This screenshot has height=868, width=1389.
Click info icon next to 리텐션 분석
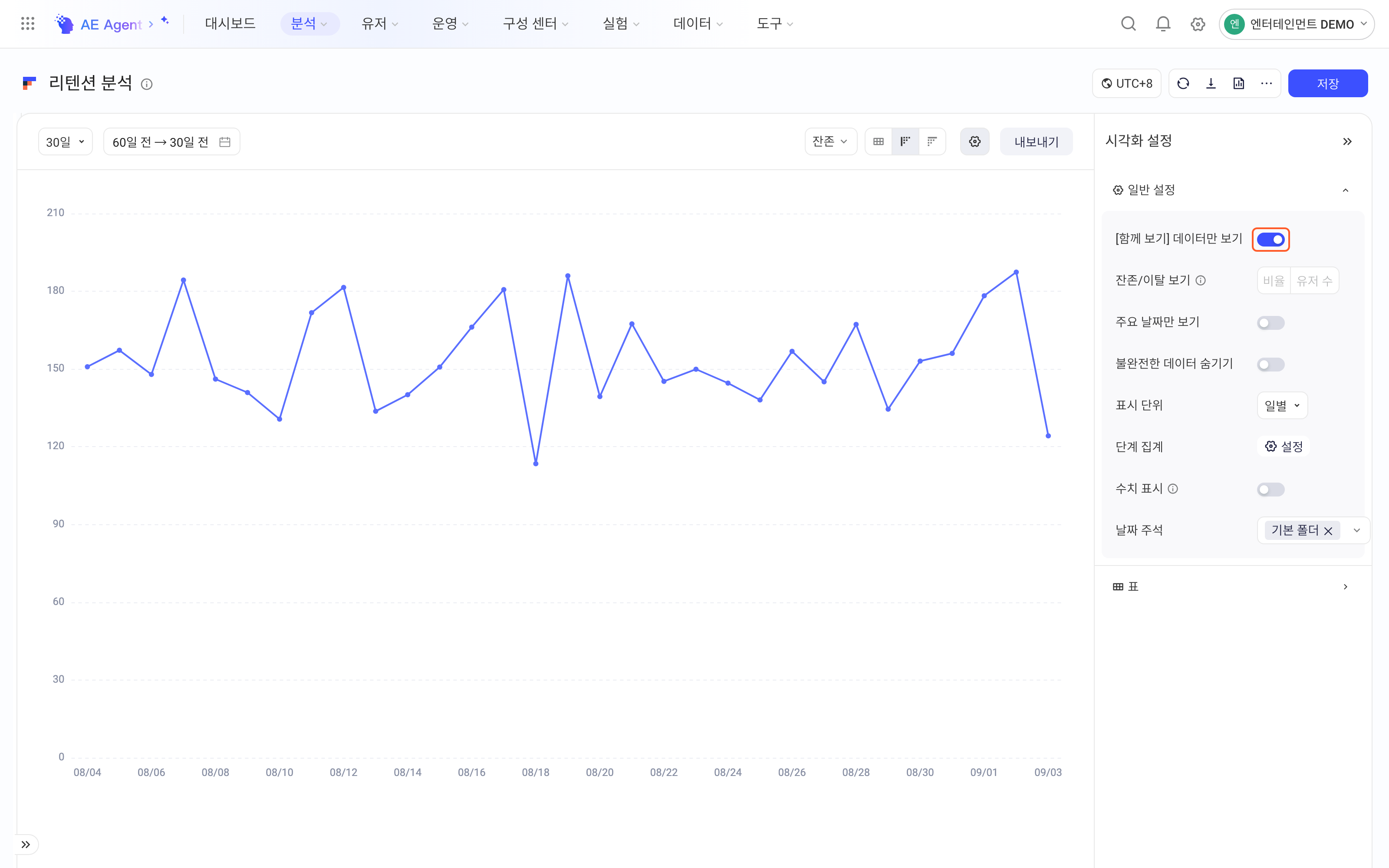tap(147, 84)
